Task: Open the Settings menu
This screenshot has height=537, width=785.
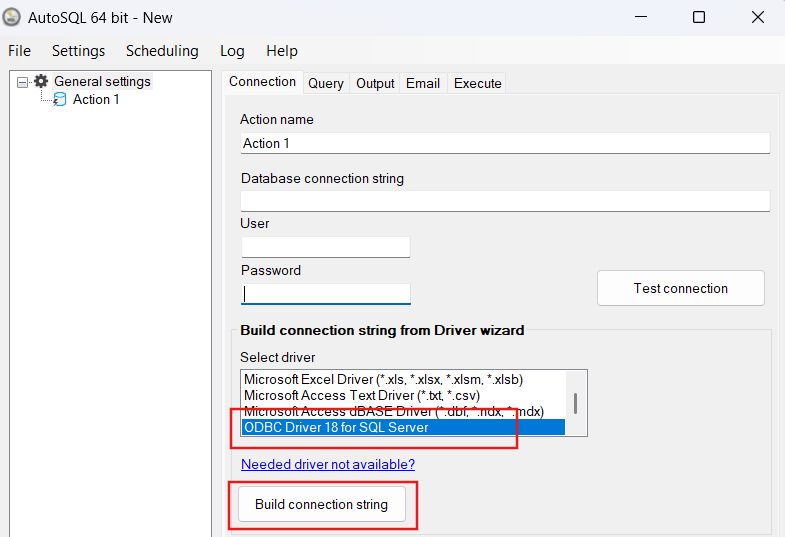Action: coord(79,51)
